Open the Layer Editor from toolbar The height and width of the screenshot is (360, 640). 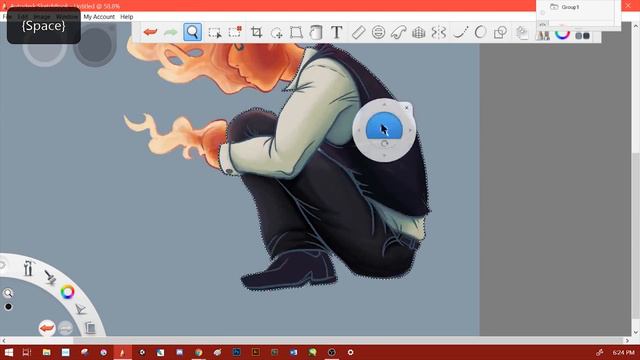click(522, 33)
